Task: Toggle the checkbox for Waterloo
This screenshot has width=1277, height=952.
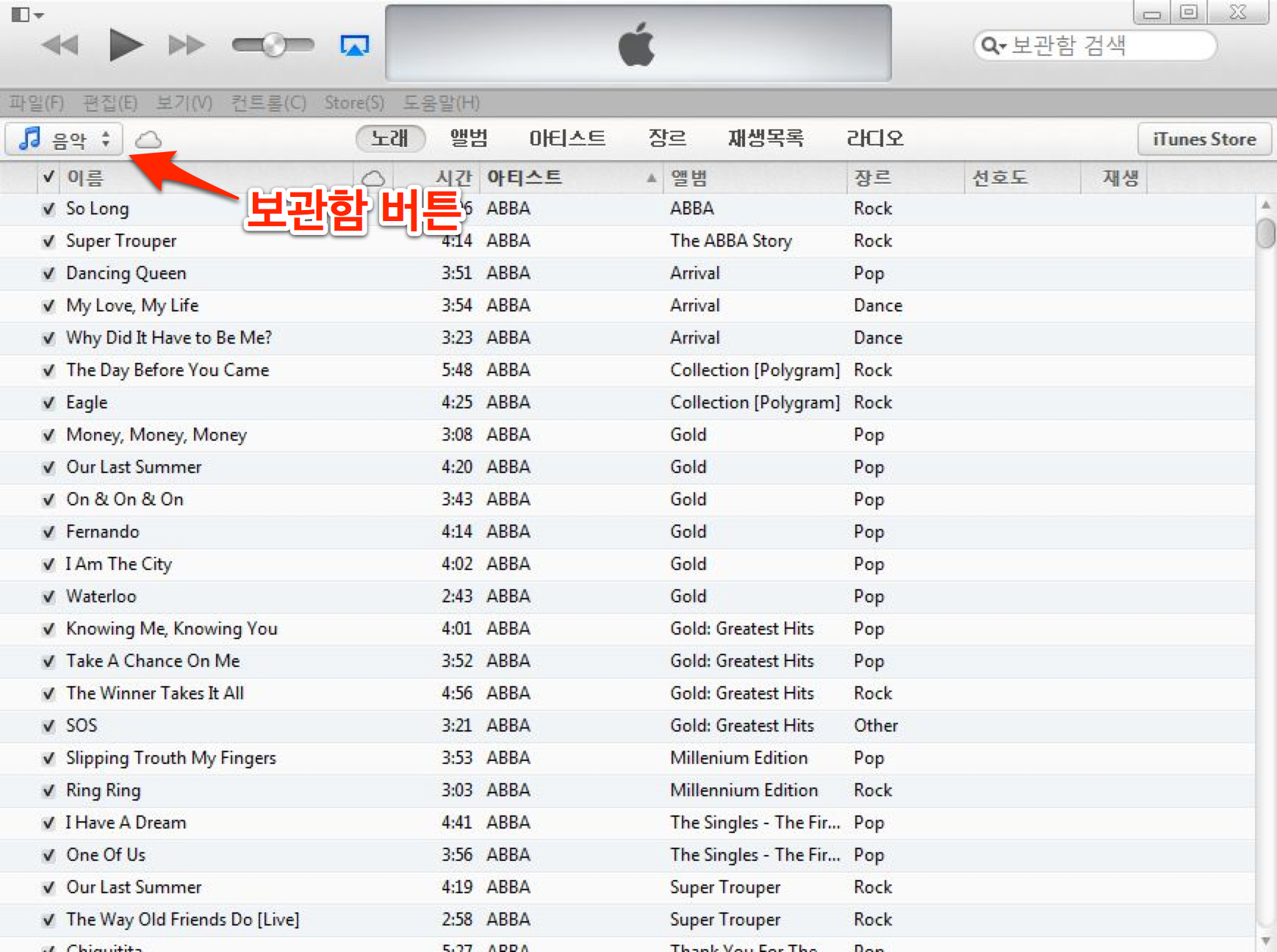Action: [x=48, y=596]
